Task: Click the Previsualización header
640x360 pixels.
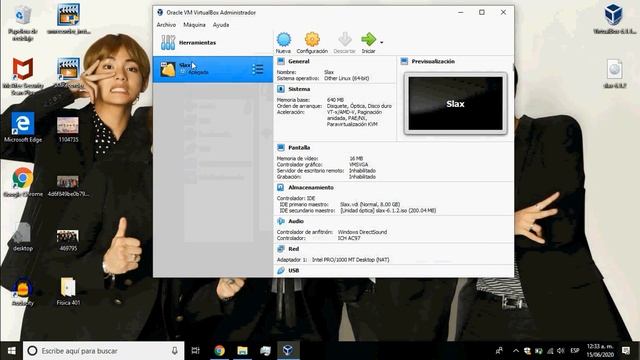Action: tap(433, 61)
